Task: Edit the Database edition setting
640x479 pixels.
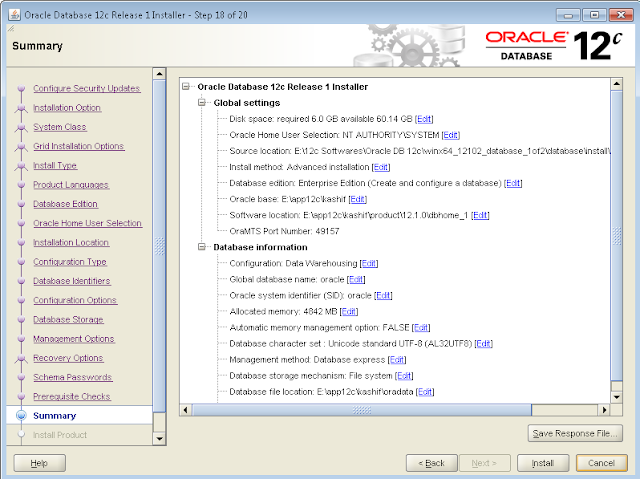Action: [x=513, y=183]
